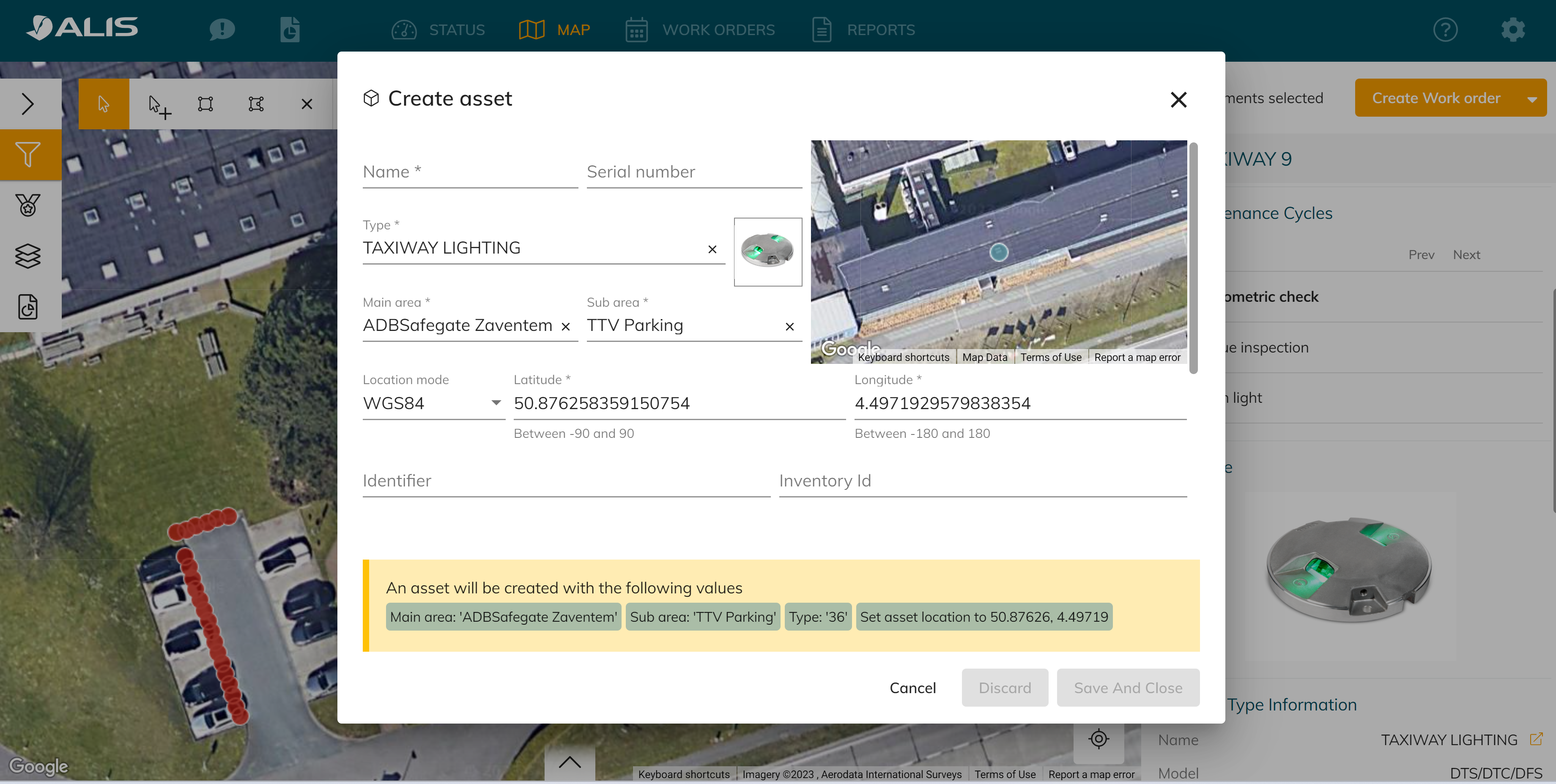Clear the TAXIWAY LIGHTING type selection
Screen dimensions: 1556x784
(712, 249)
